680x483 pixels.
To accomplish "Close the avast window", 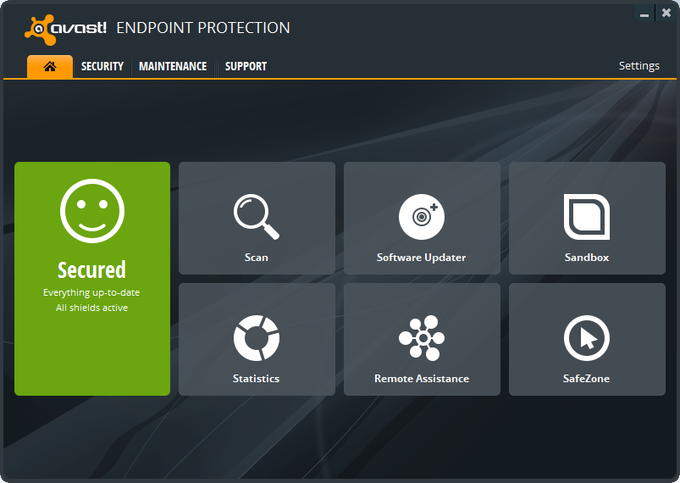I will [666, 13].
